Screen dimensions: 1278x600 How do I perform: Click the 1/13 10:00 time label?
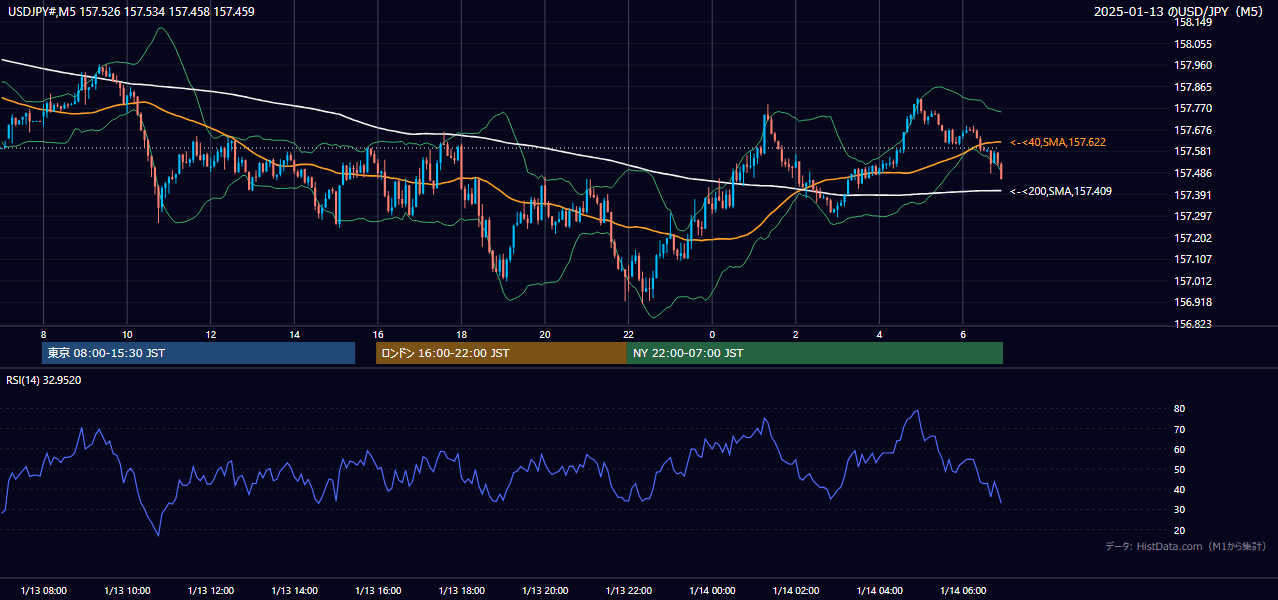127,591
